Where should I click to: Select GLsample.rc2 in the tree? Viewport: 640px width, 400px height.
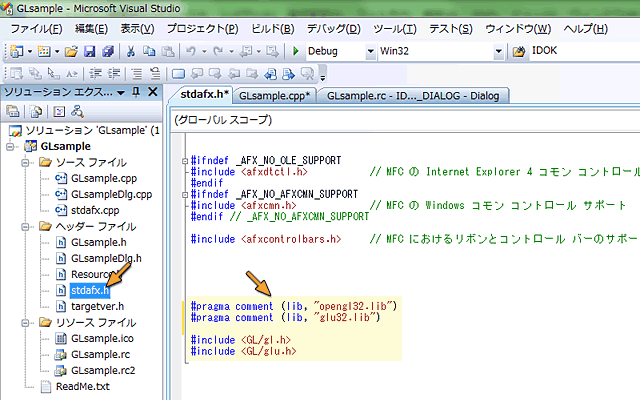tap(103, 371)
